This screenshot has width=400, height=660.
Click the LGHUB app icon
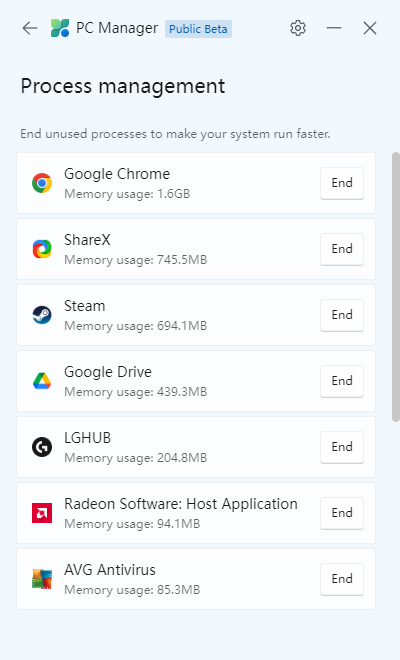coord(42,447)
